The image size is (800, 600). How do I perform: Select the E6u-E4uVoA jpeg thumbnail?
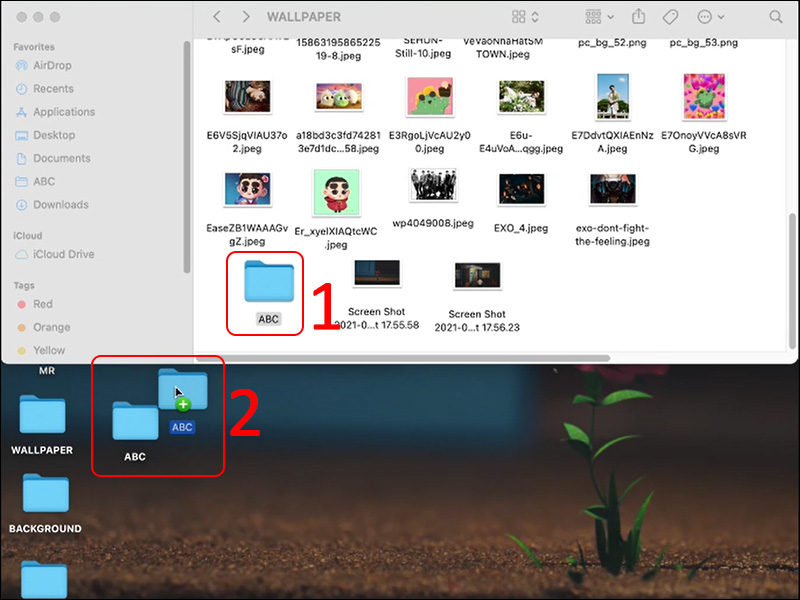pos(521,96)
